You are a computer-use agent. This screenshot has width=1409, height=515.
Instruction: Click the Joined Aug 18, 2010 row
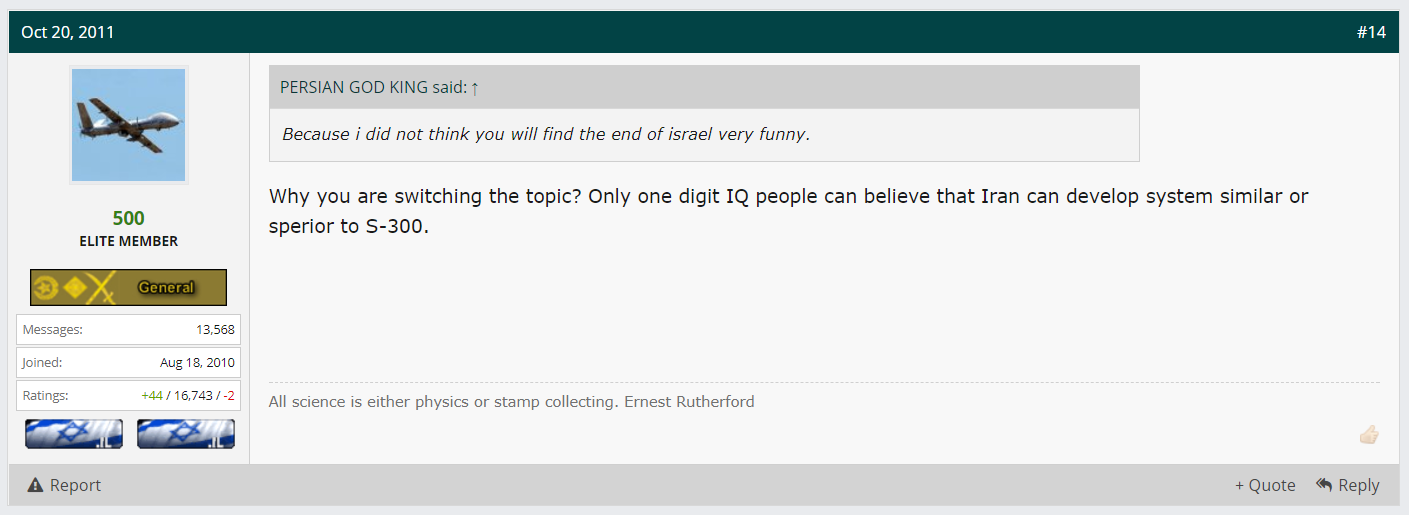point(128,362)
